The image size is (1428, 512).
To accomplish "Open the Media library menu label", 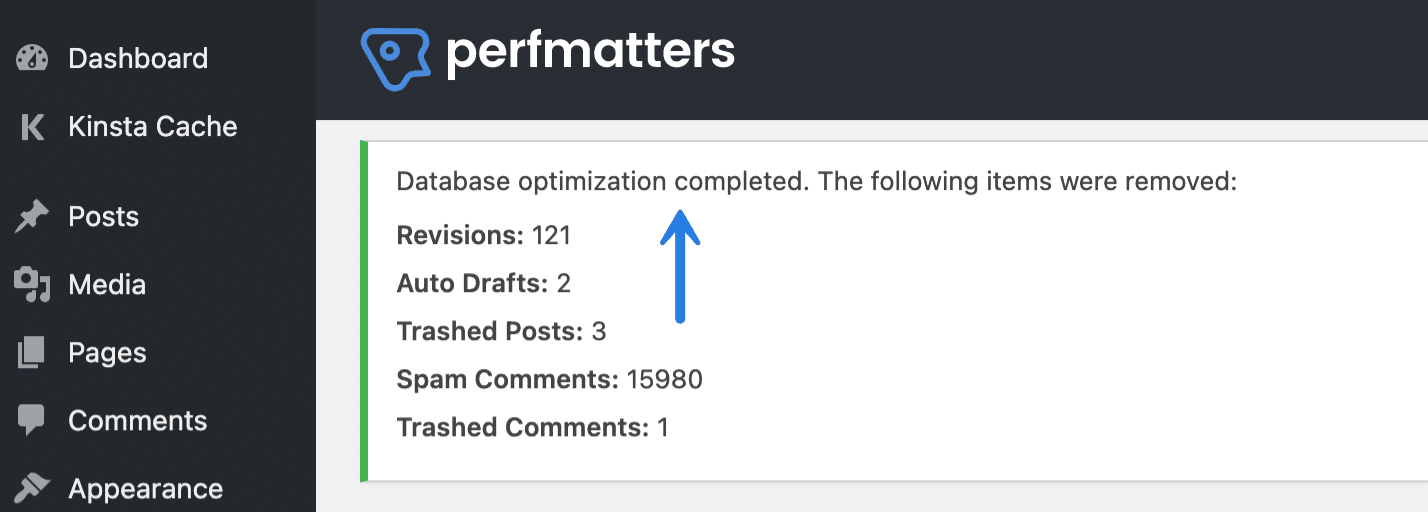I will [x=107, y=285].
